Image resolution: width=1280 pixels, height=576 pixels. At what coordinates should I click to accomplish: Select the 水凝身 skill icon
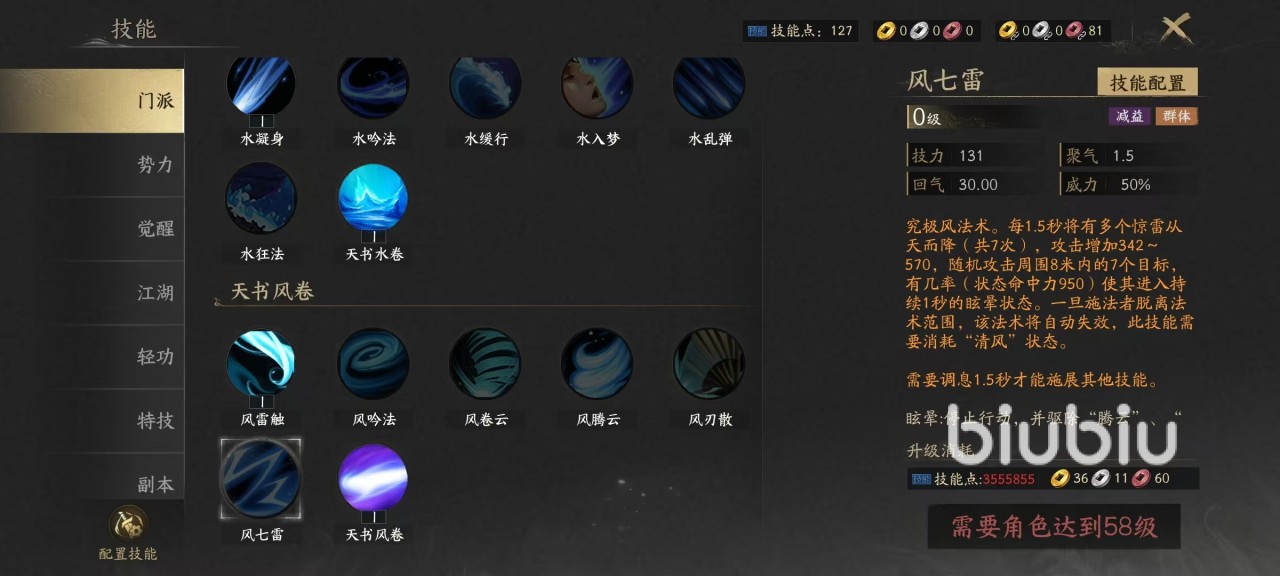[261, 86]
